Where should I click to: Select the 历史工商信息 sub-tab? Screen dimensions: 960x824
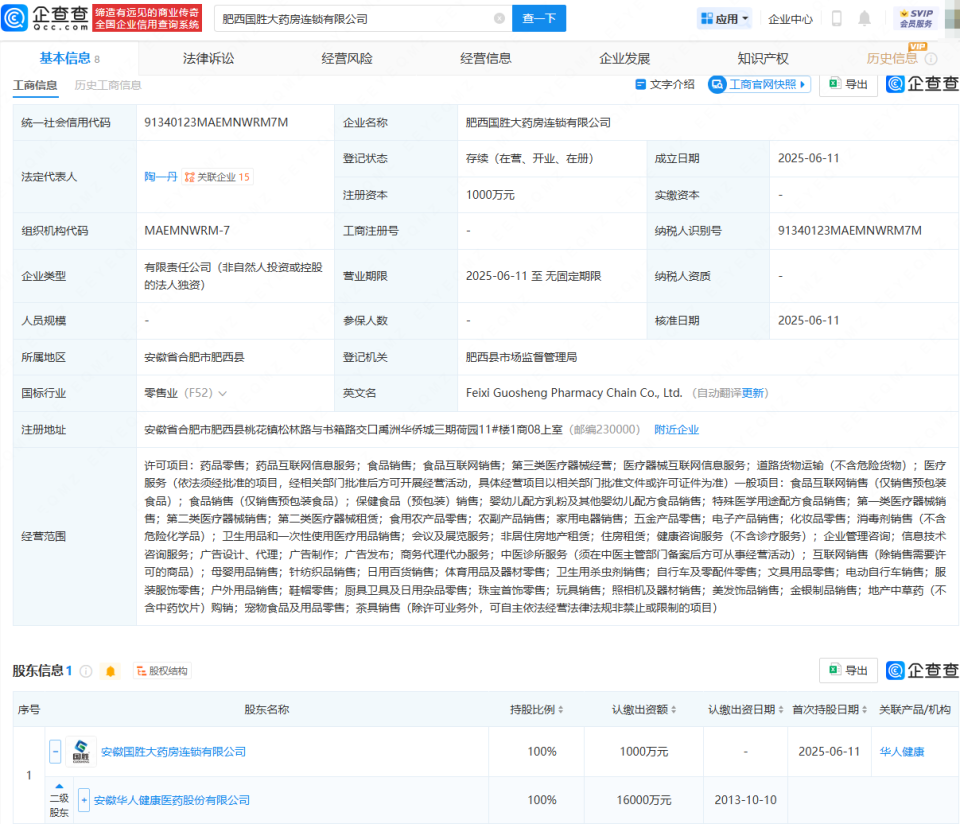108,85
